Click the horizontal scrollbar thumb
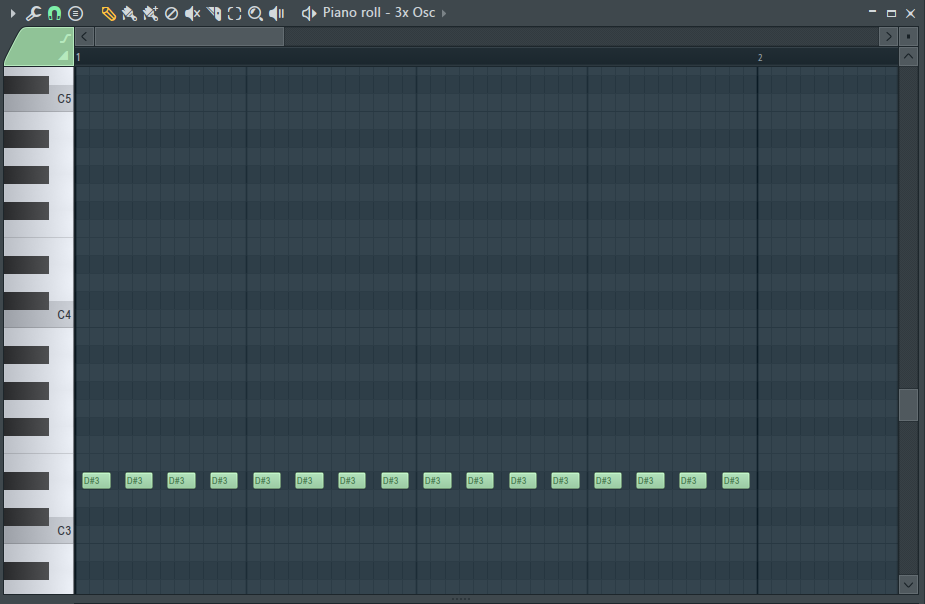Screen dimensions: 925x604 click(189, 37)
